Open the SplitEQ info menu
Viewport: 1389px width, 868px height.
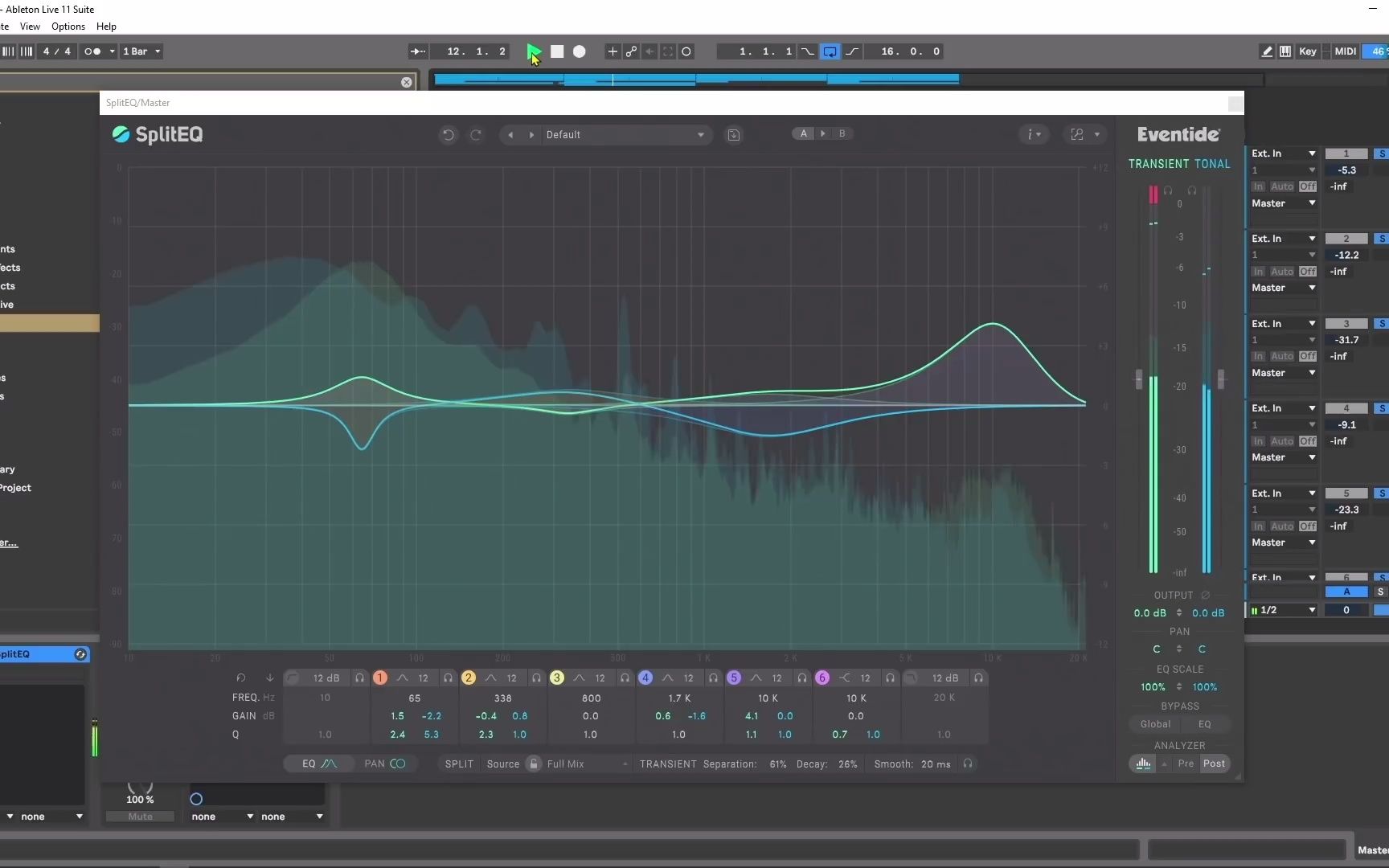1035,135
